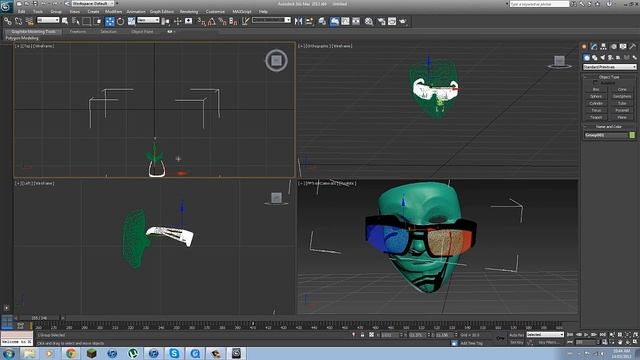Open the Material Editor
This screenshot has height=360, width=640.
point(369,21)
